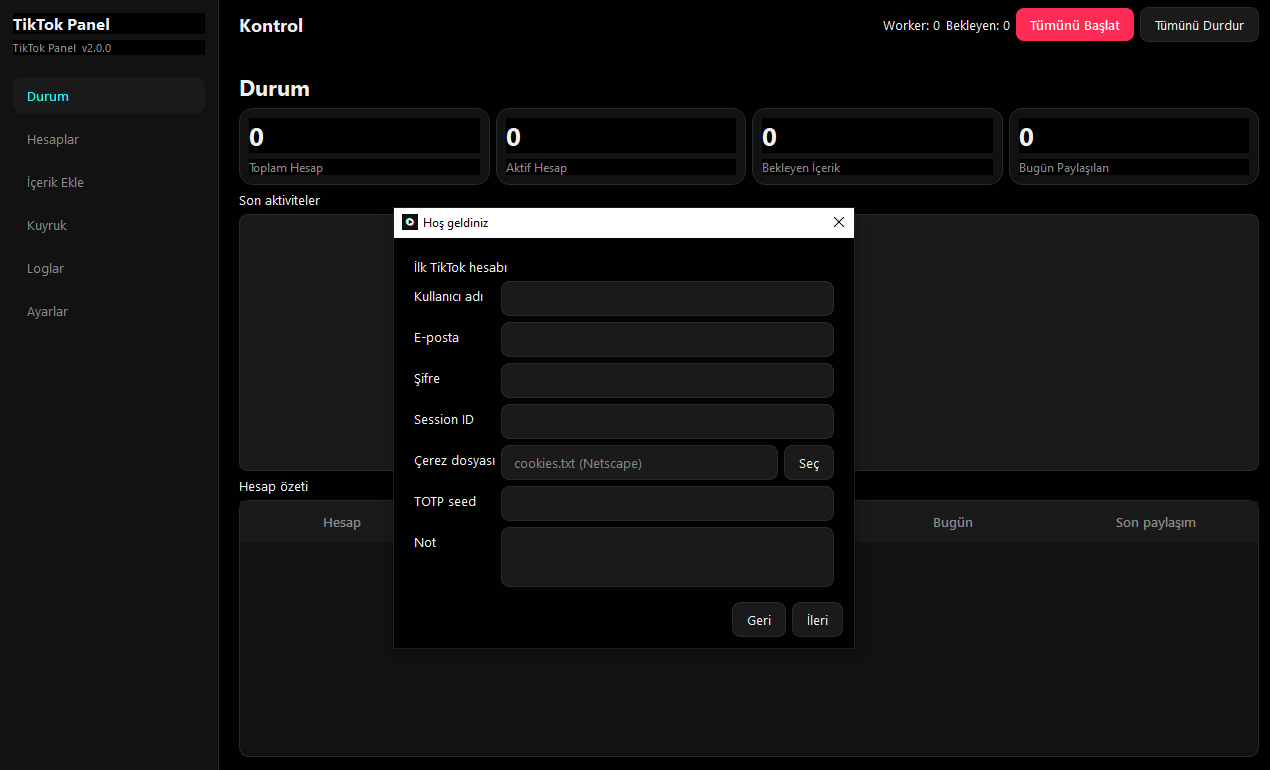This screenshot has width=1270, height=770.
Task: Click the Bekleyen: 0 status text
Action: click(x=978, y=26)
